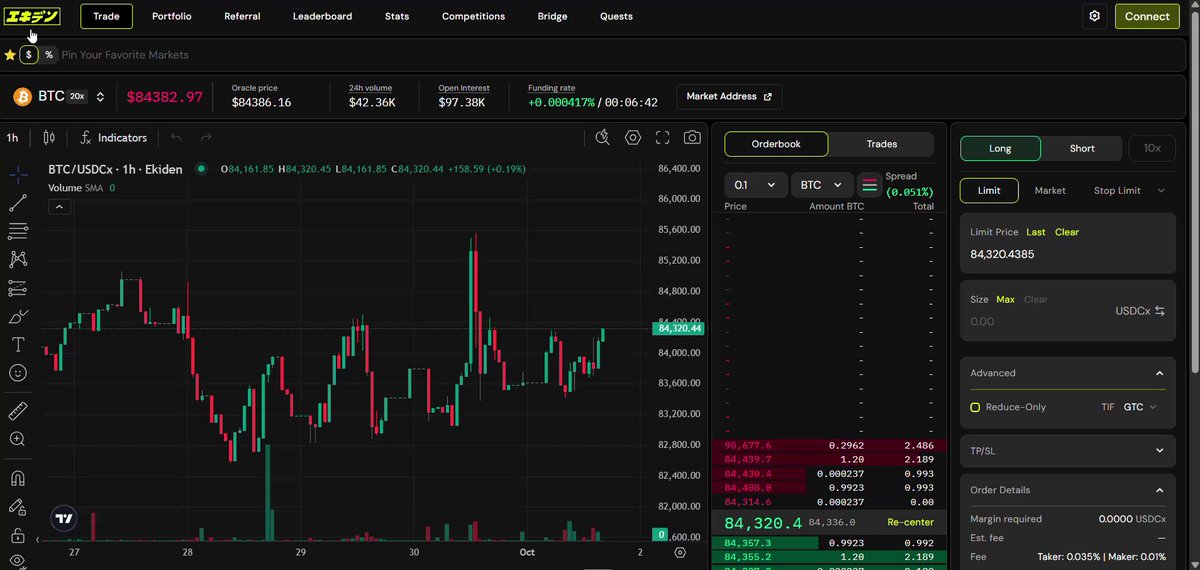Select the Text annotation tool
This screenshot has height=570, width=1200.
click(18, 345)
